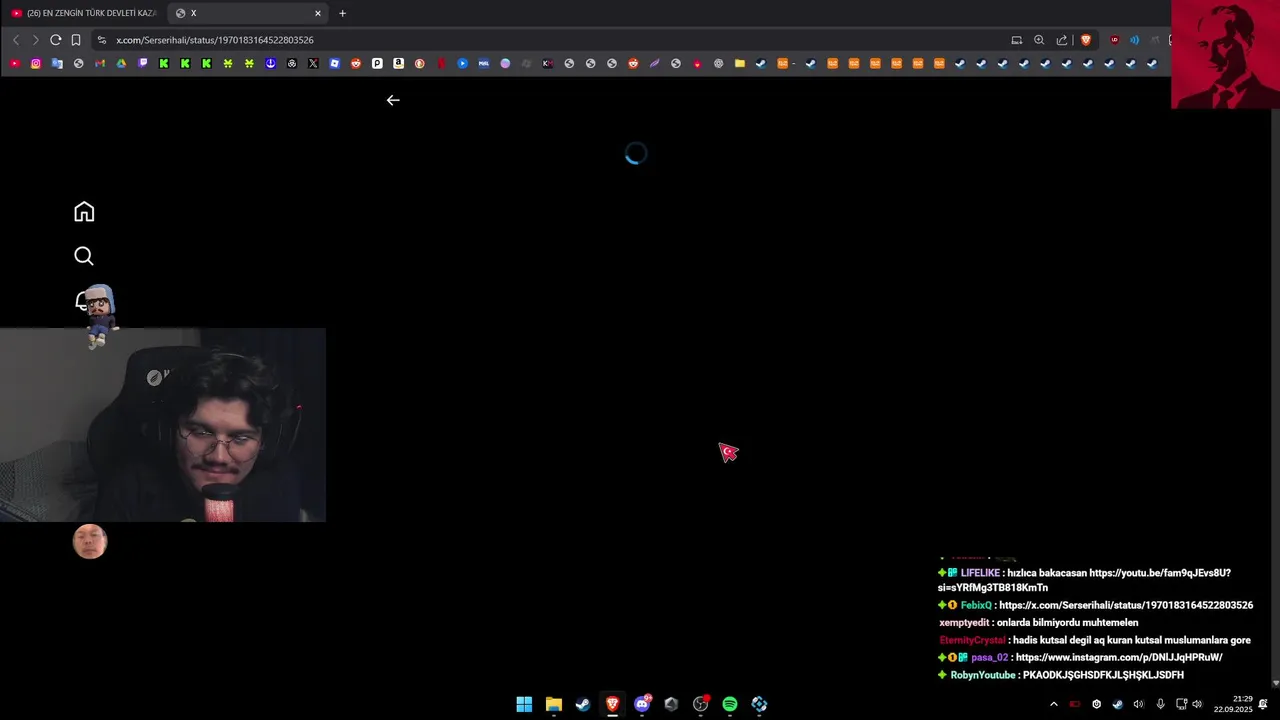Open the Twitch bookmark
Viewport: 1280px width, 720px height.
[143, 63]
